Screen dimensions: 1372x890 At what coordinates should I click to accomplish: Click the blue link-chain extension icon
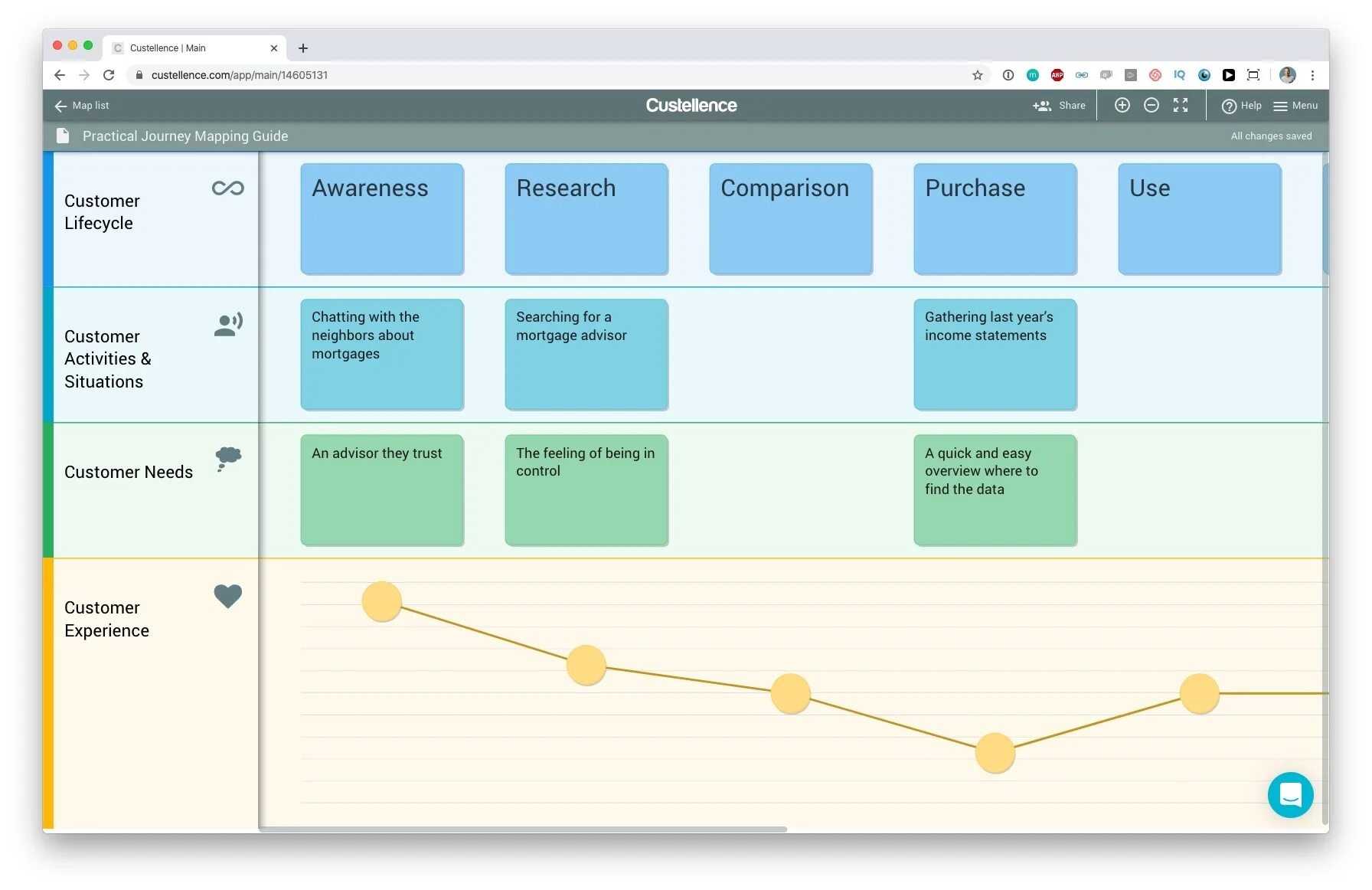click(1082, 75)
